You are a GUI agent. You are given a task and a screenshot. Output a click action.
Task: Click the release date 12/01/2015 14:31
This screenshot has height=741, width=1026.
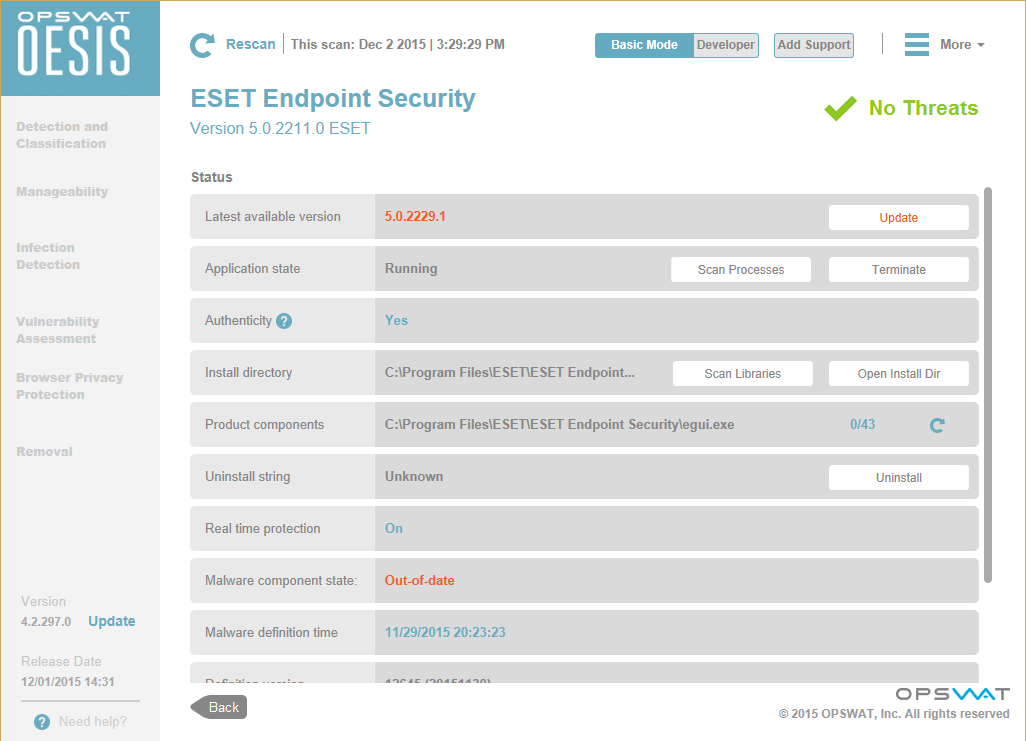coord(68,681)
